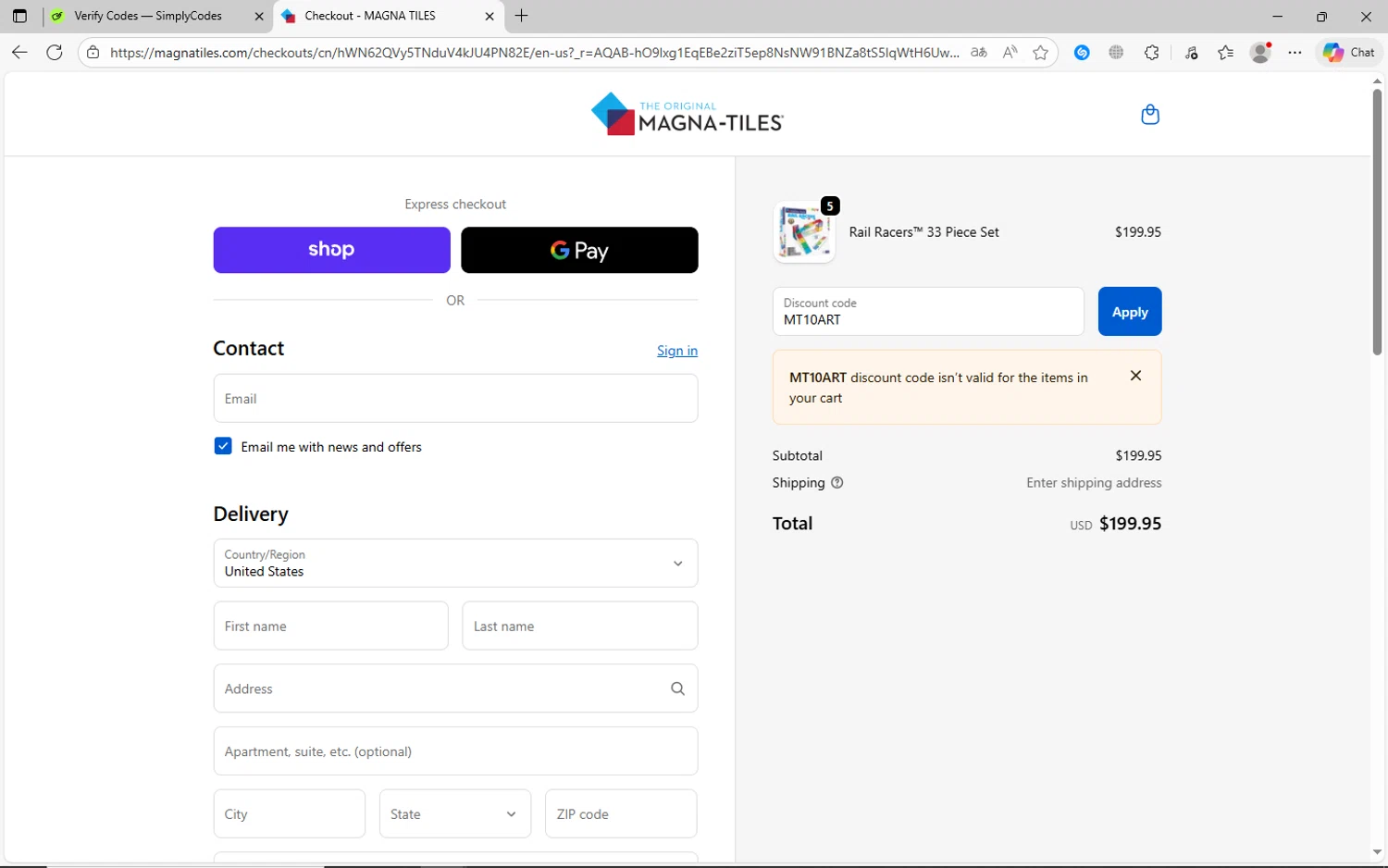Expand the State dropdown
The image size is (1388, 868).
455,814
